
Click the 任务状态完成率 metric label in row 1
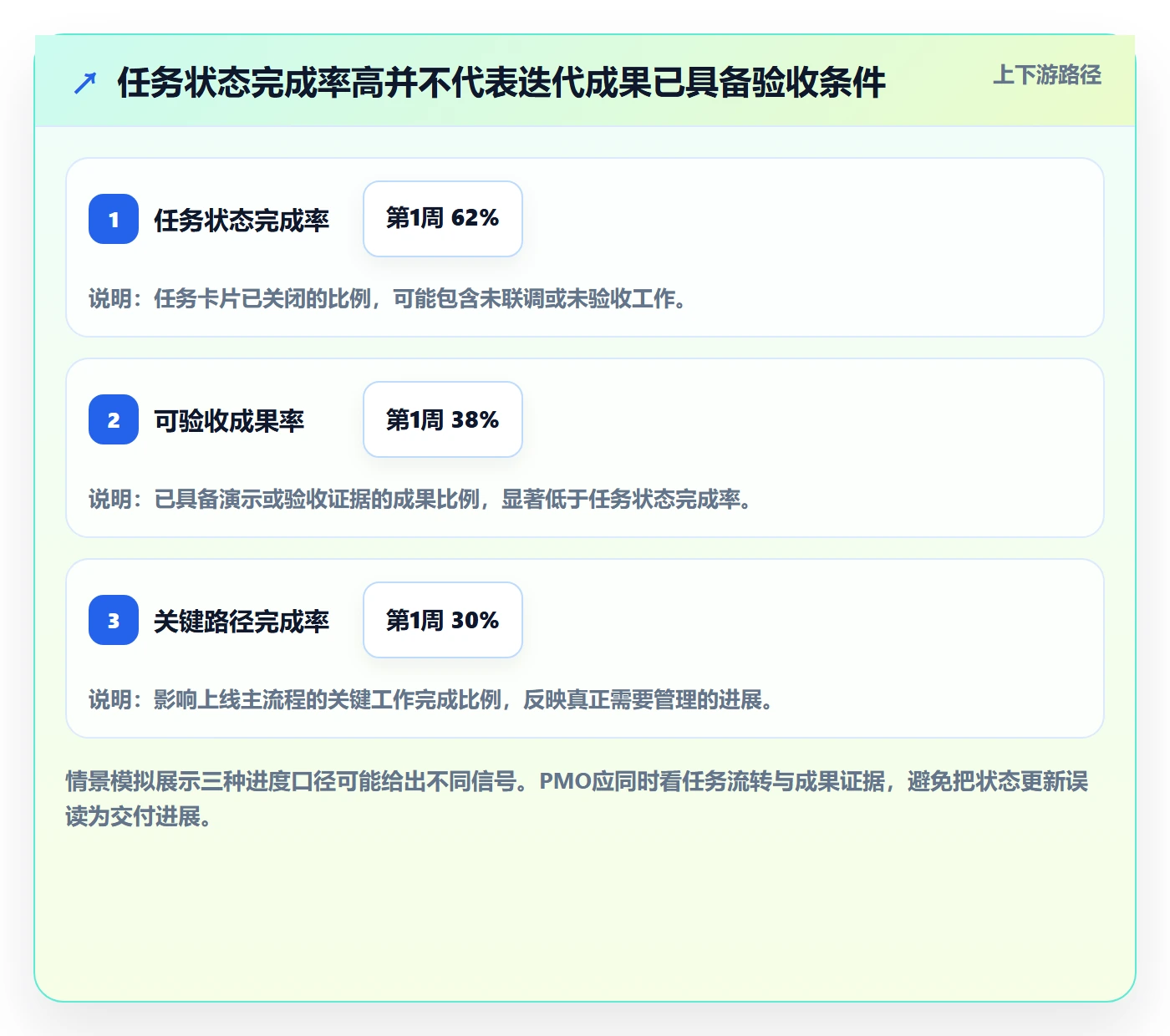tap(242, 220)
